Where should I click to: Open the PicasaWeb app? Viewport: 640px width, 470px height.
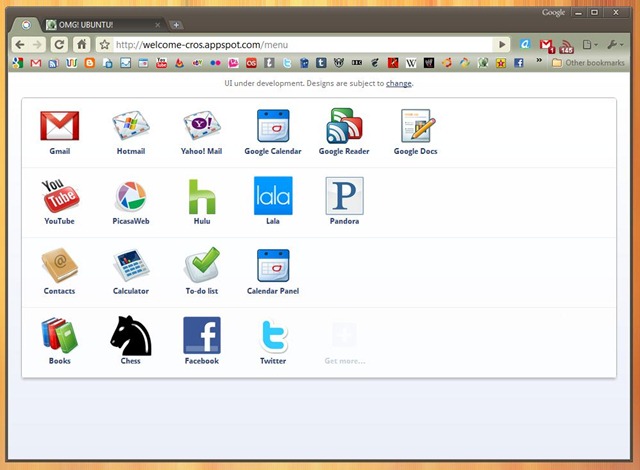[x=131, y=196]
